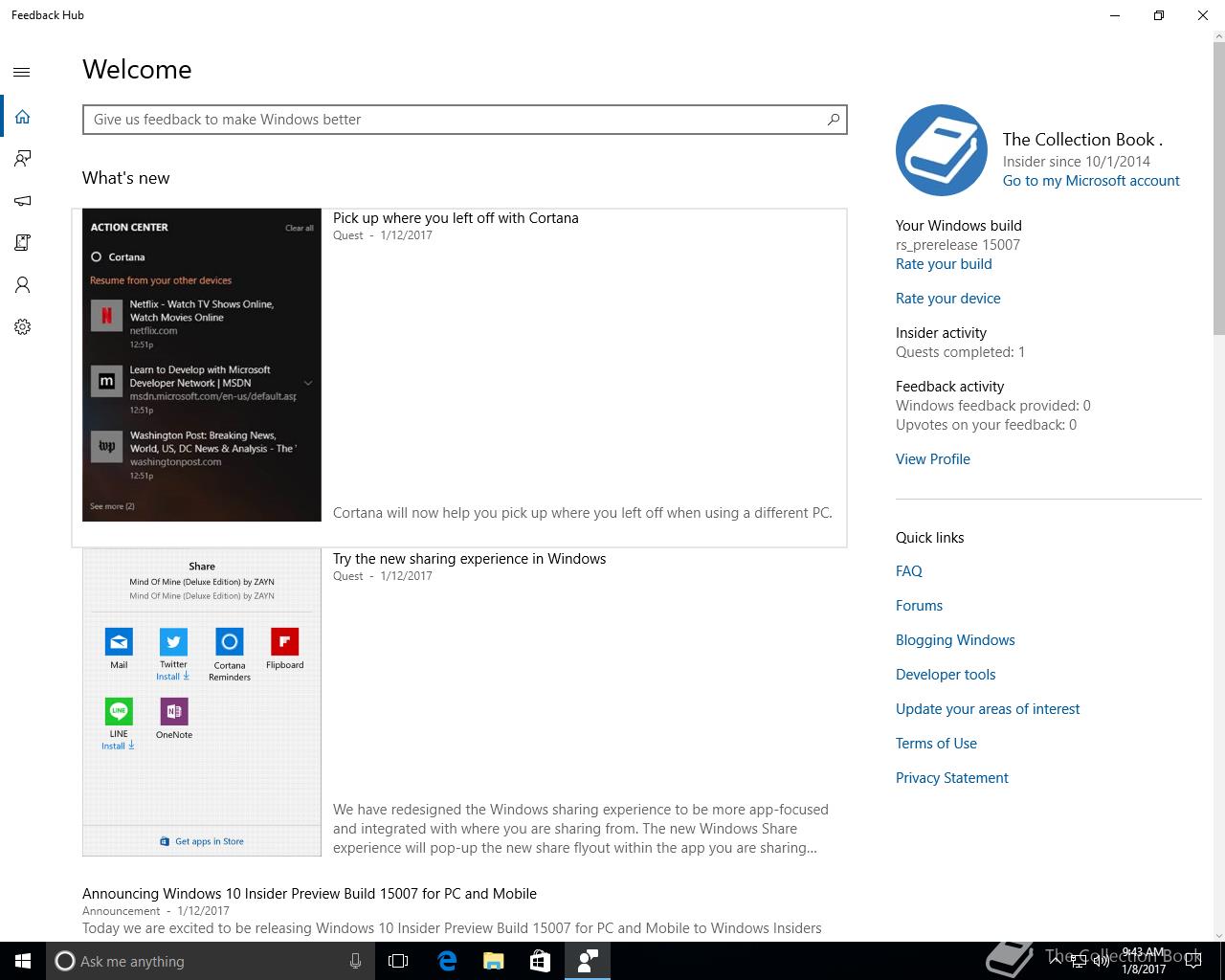Open Privacy Statement link

pyautogui.click(x=952, y=778)
